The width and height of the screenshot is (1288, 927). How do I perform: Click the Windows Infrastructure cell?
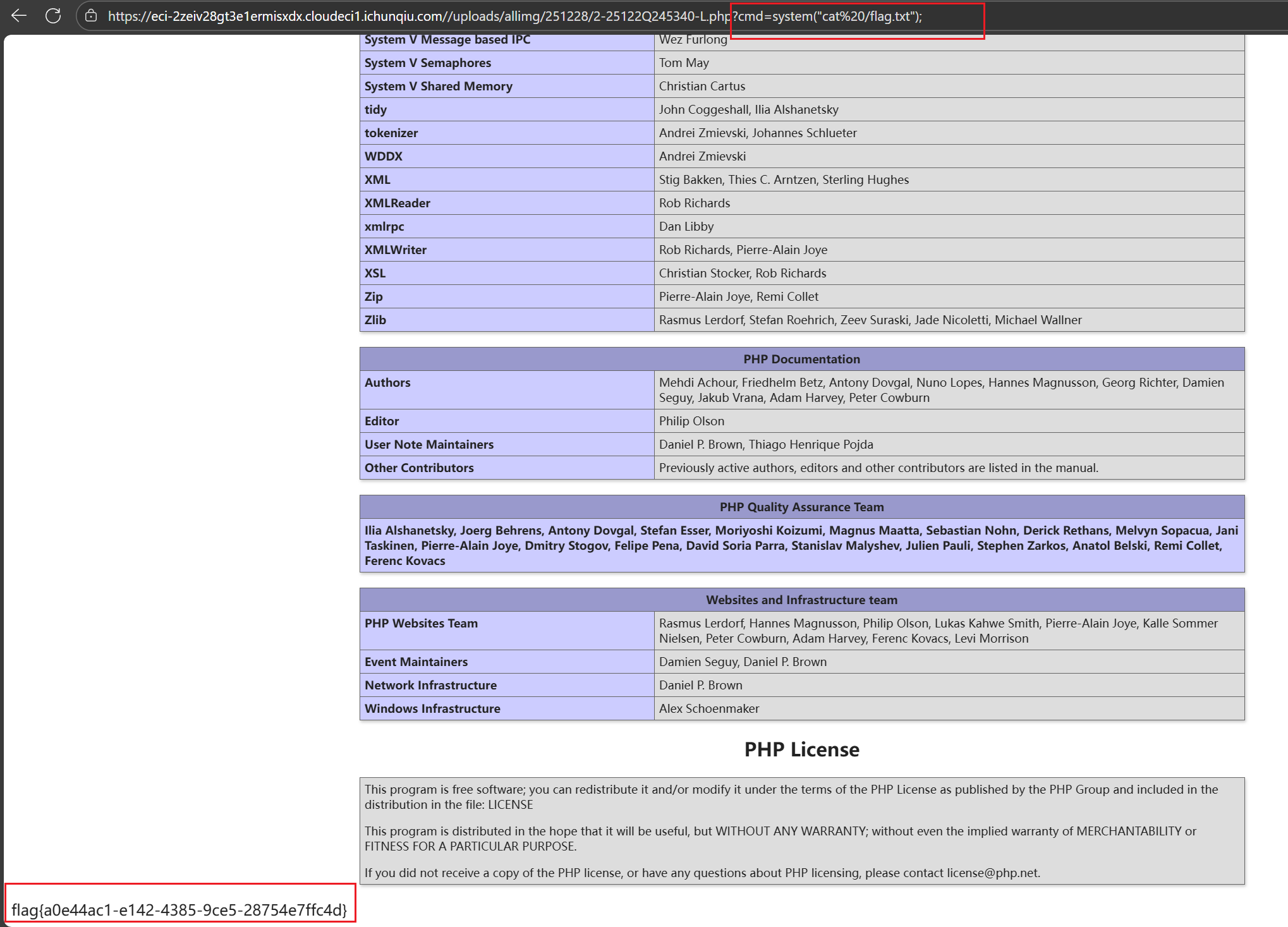pos(432,708)
